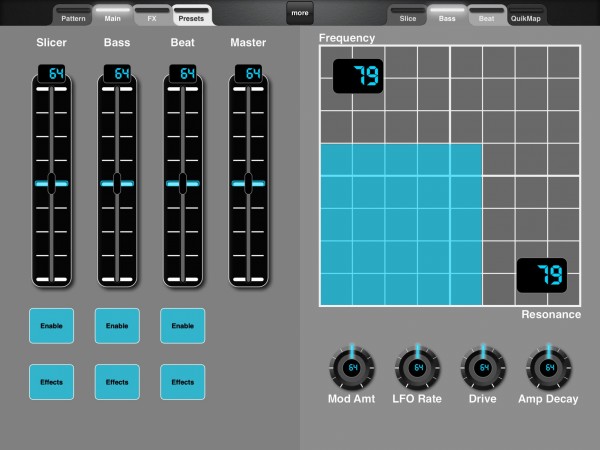
Task: Click the Mod Amt knob
Action: click(352, 368)
